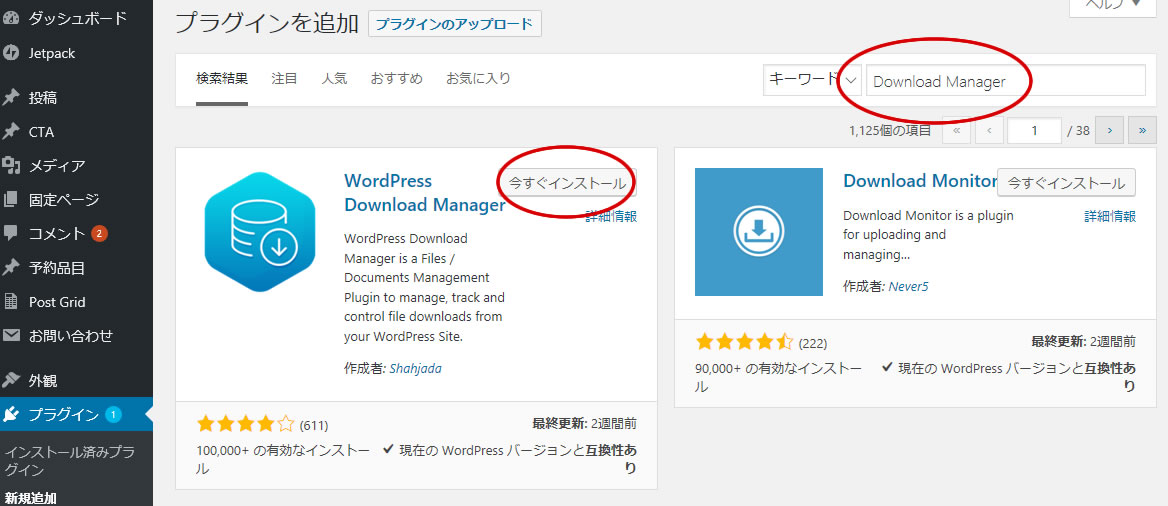This screenshot has width=1168, height=506.
Task: Install the Download Monitor plugin now
Action: pyautogui.click(x=1067, y=183)
